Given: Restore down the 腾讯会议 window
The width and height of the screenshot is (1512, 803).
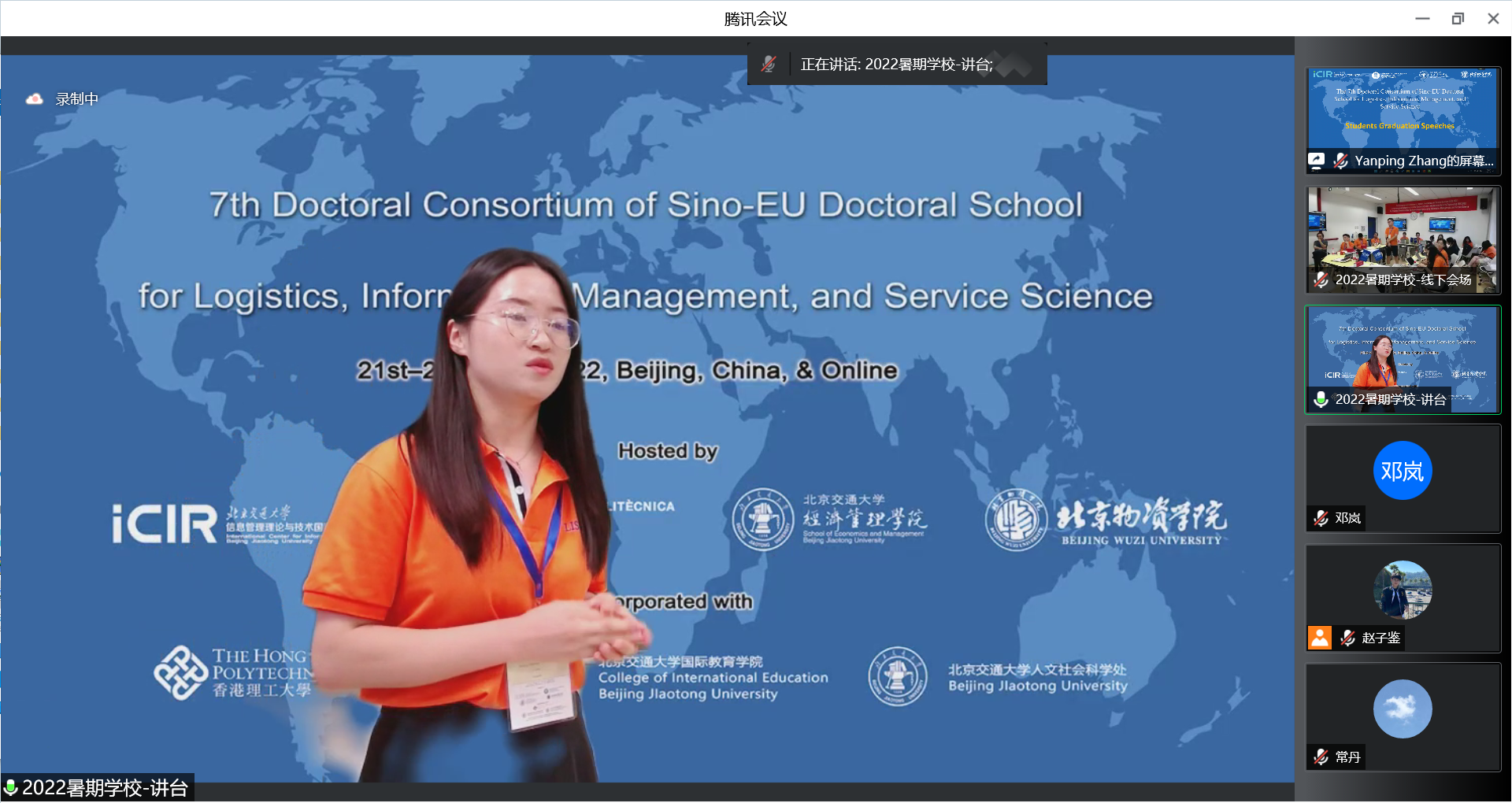Looking at the screenshot, I should pos(1458,18).
